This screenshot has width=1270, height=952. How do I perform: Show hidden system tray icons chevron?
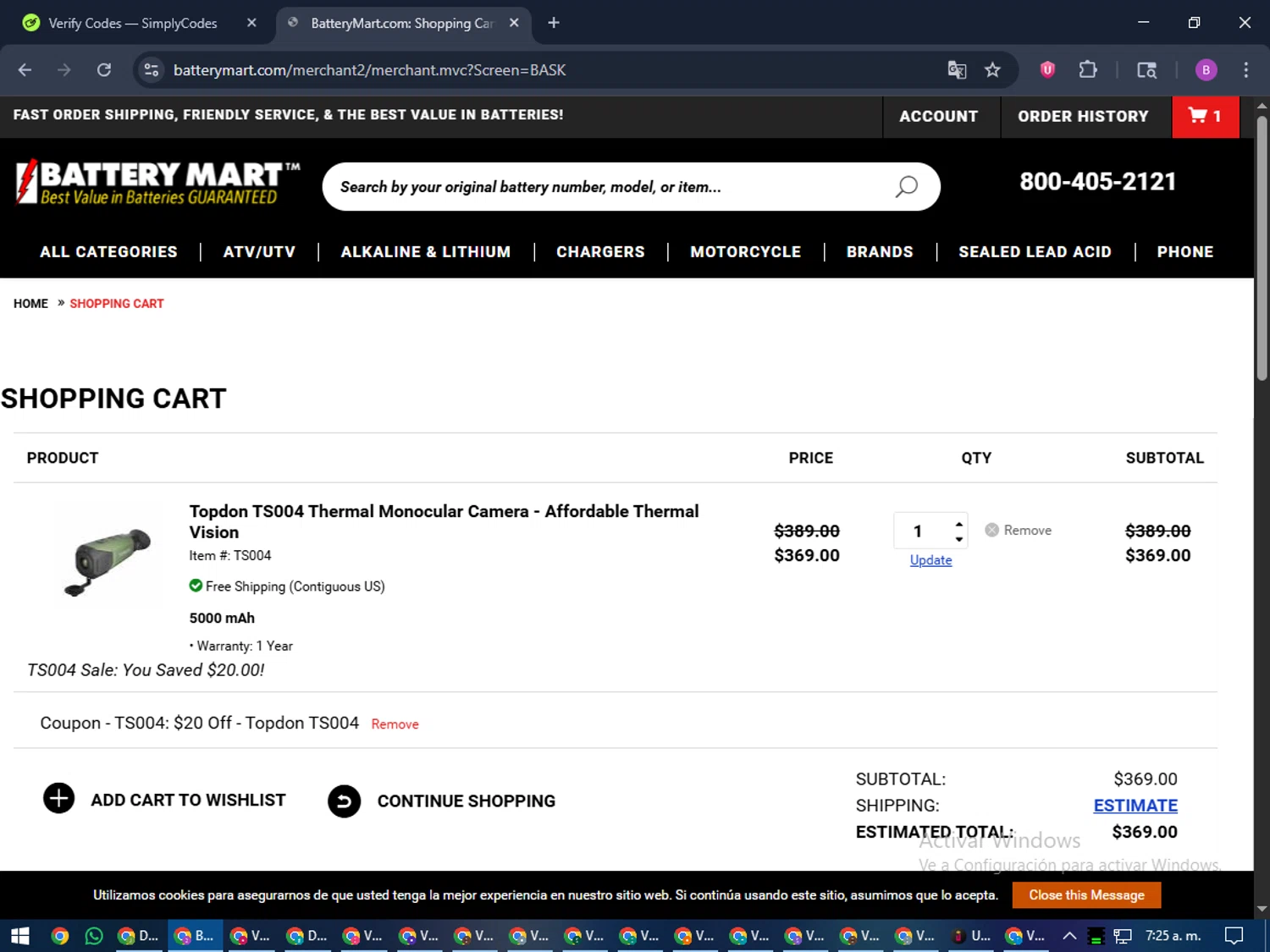click(x=1069, y=936)
